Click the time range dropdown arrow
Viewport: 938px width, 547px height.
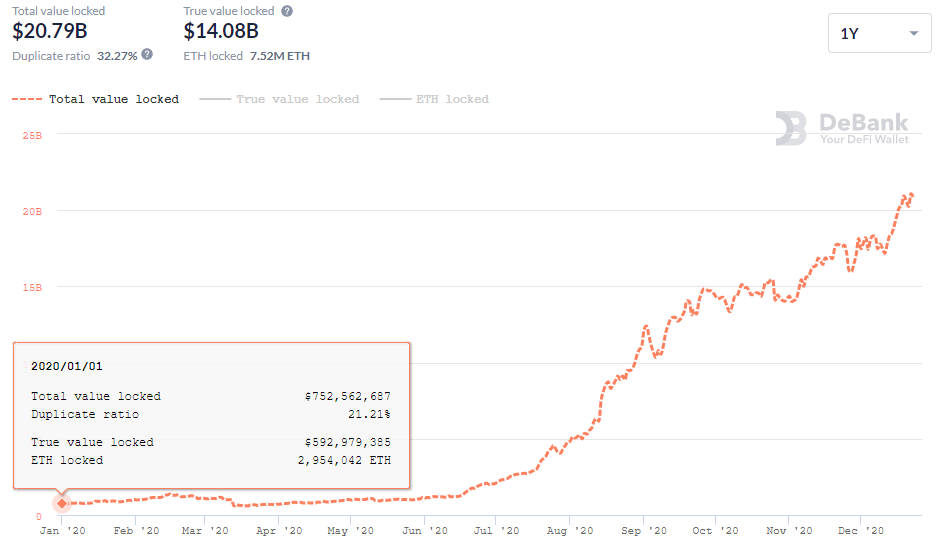pyautogui.click(x=913, y=34)
